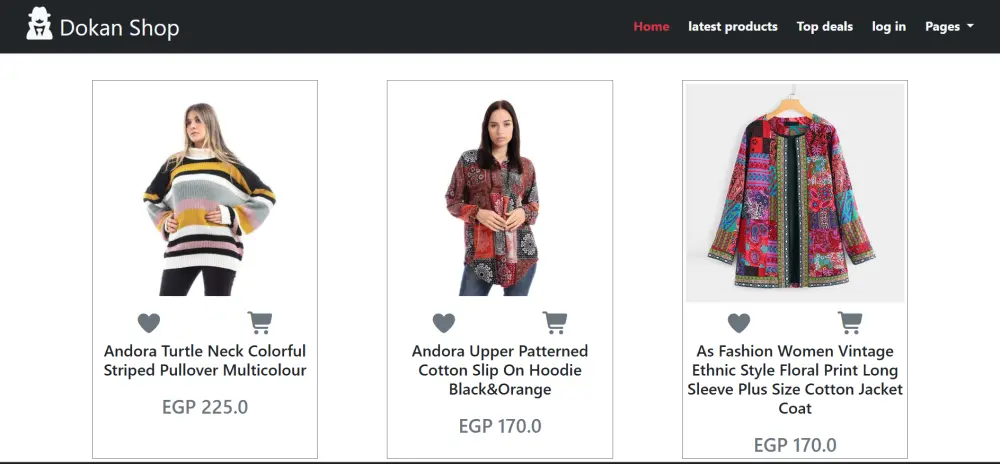Open the Patterned Hoodie product photo
Screen dimensions: 1000x464
(500, 197)
